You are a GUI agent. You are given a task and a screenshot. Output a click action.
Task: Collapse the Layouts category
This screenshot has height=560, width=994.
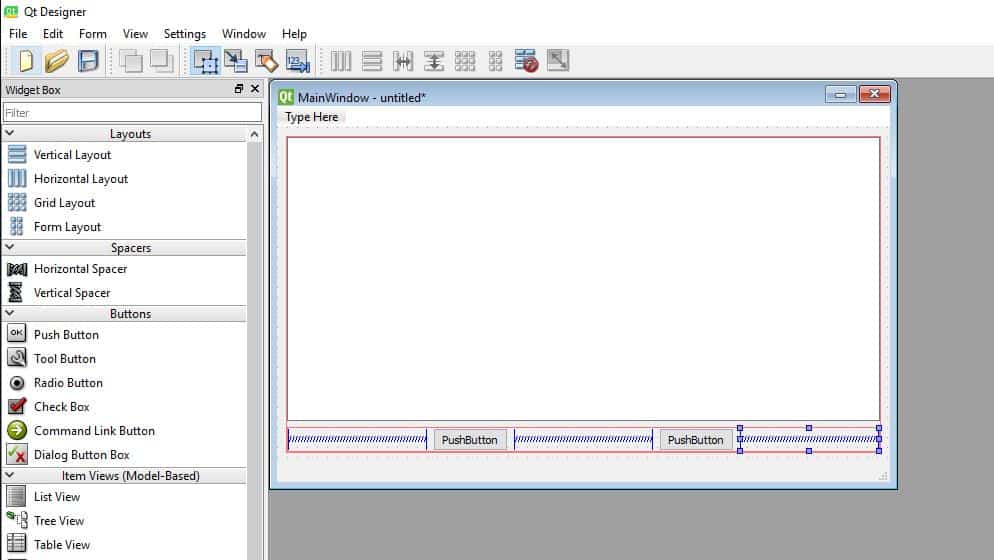point(10,134)
